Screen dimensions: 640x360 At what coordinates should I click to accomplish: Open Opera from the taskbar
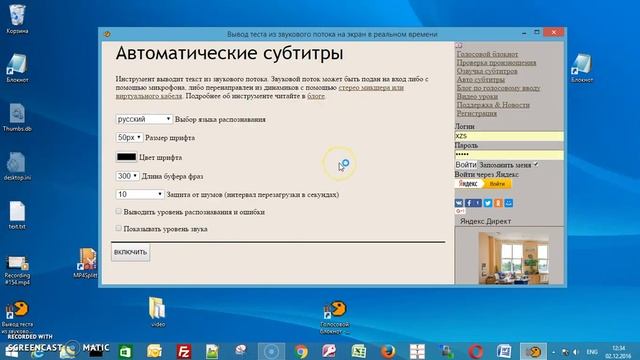pyautogui.click(x=476, y=351)
